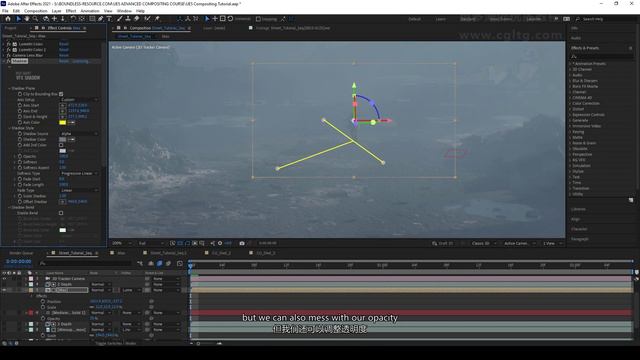Toggle the fx switch of Lumetri Color 2

tap(9, 49)
